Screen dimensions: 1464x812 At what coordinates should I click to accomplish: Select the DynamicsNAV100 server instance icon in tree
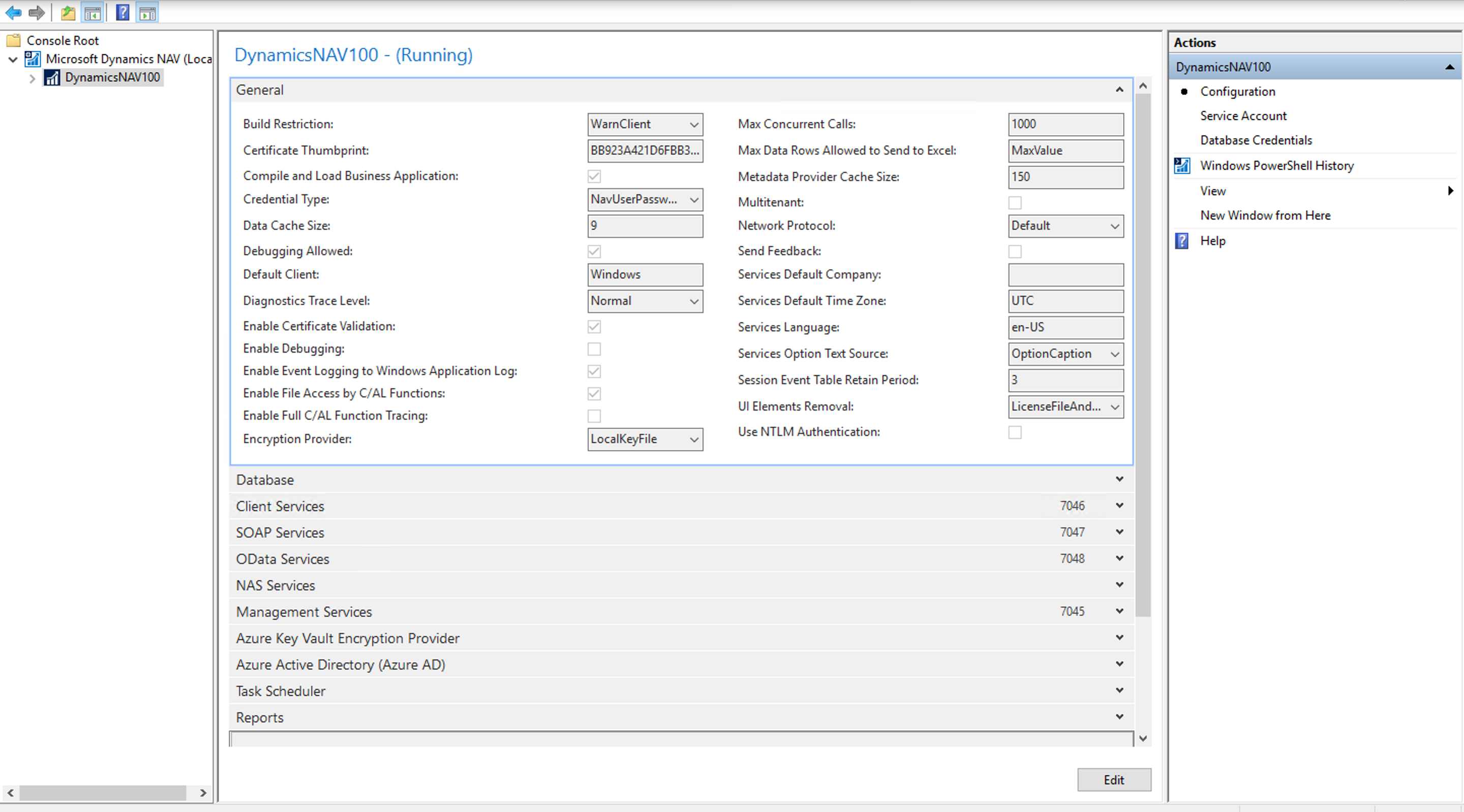tap(52, 77)
